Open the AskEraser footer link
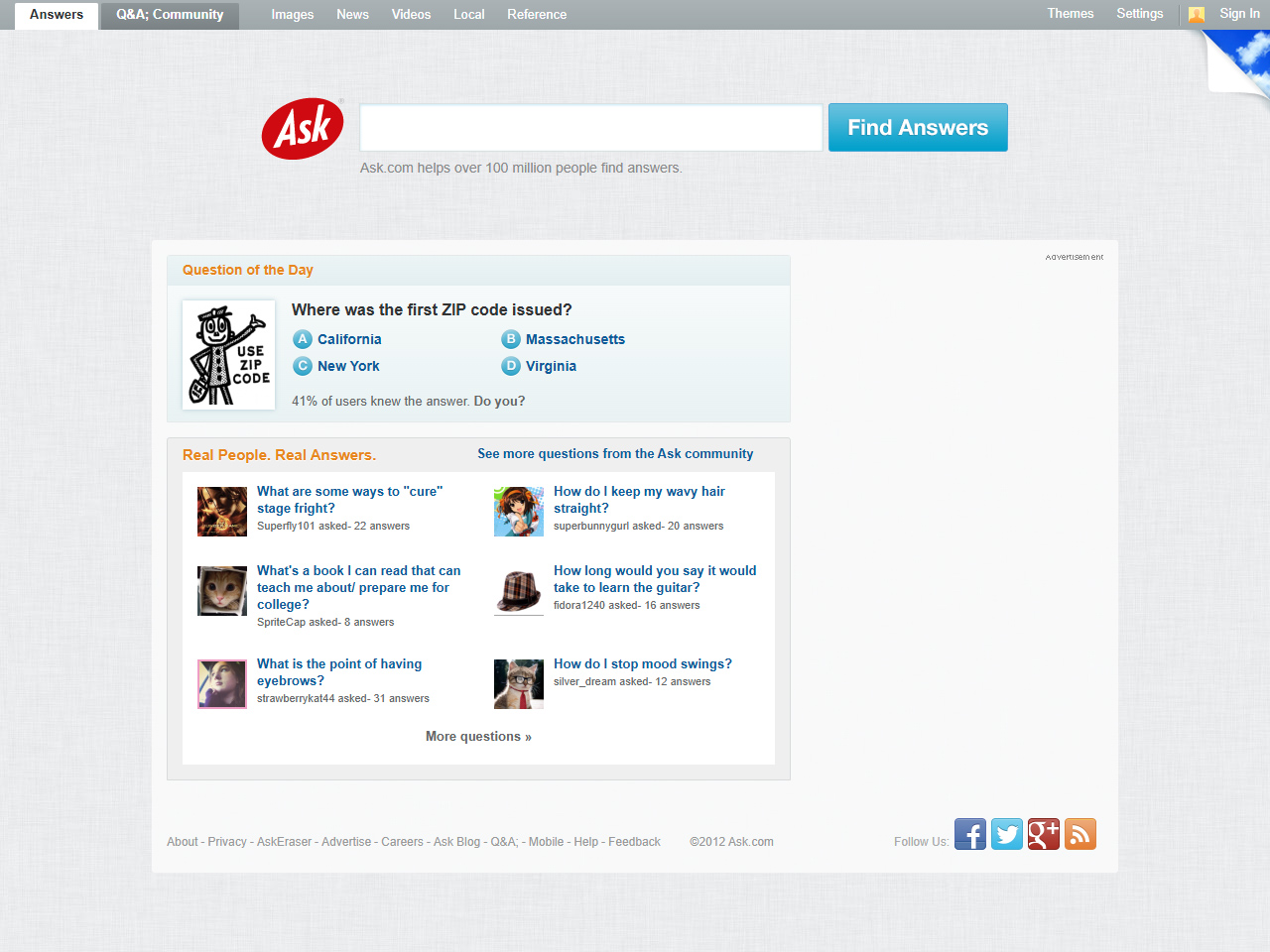 click(x=285, y=842)
